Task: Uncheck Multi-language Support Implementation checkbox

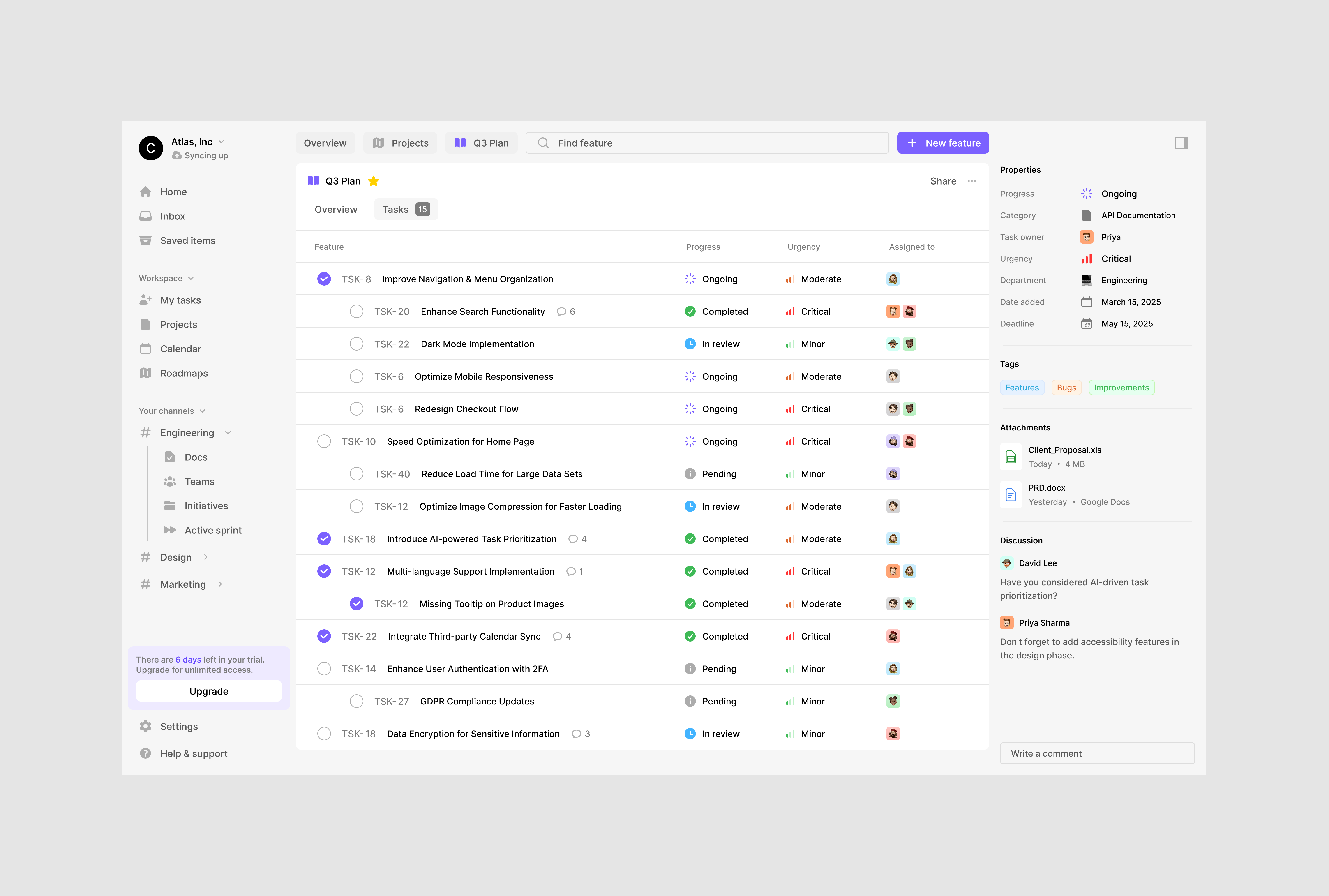Action: point(324,571)
